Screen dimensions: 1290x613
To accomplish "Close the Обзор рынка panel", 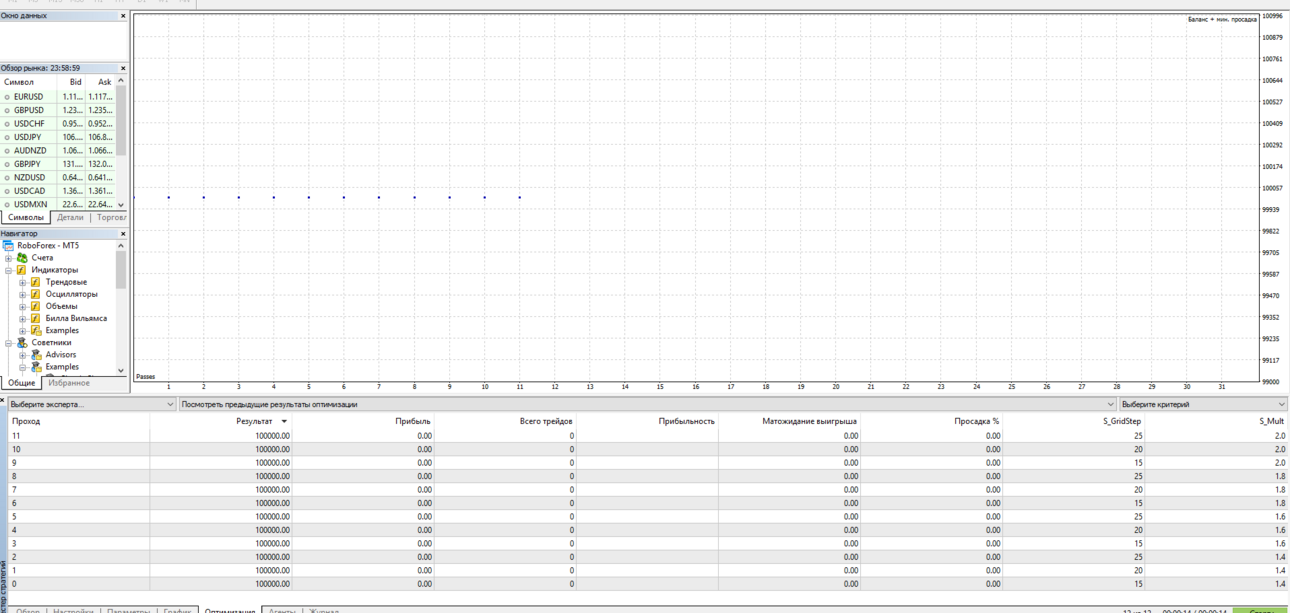I will click(123, 68).
